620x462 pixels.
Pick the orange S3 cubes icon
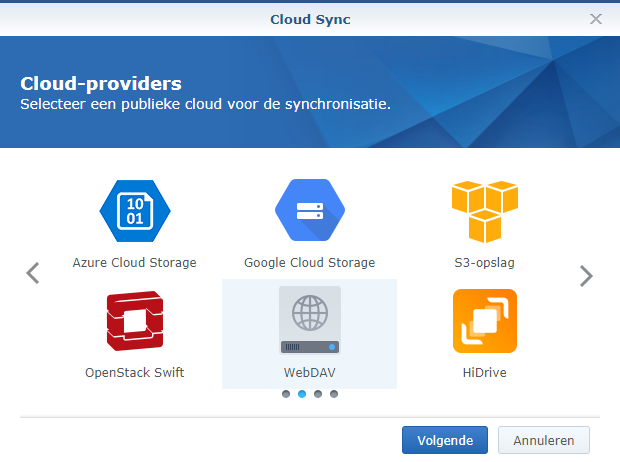pos(485,212)
